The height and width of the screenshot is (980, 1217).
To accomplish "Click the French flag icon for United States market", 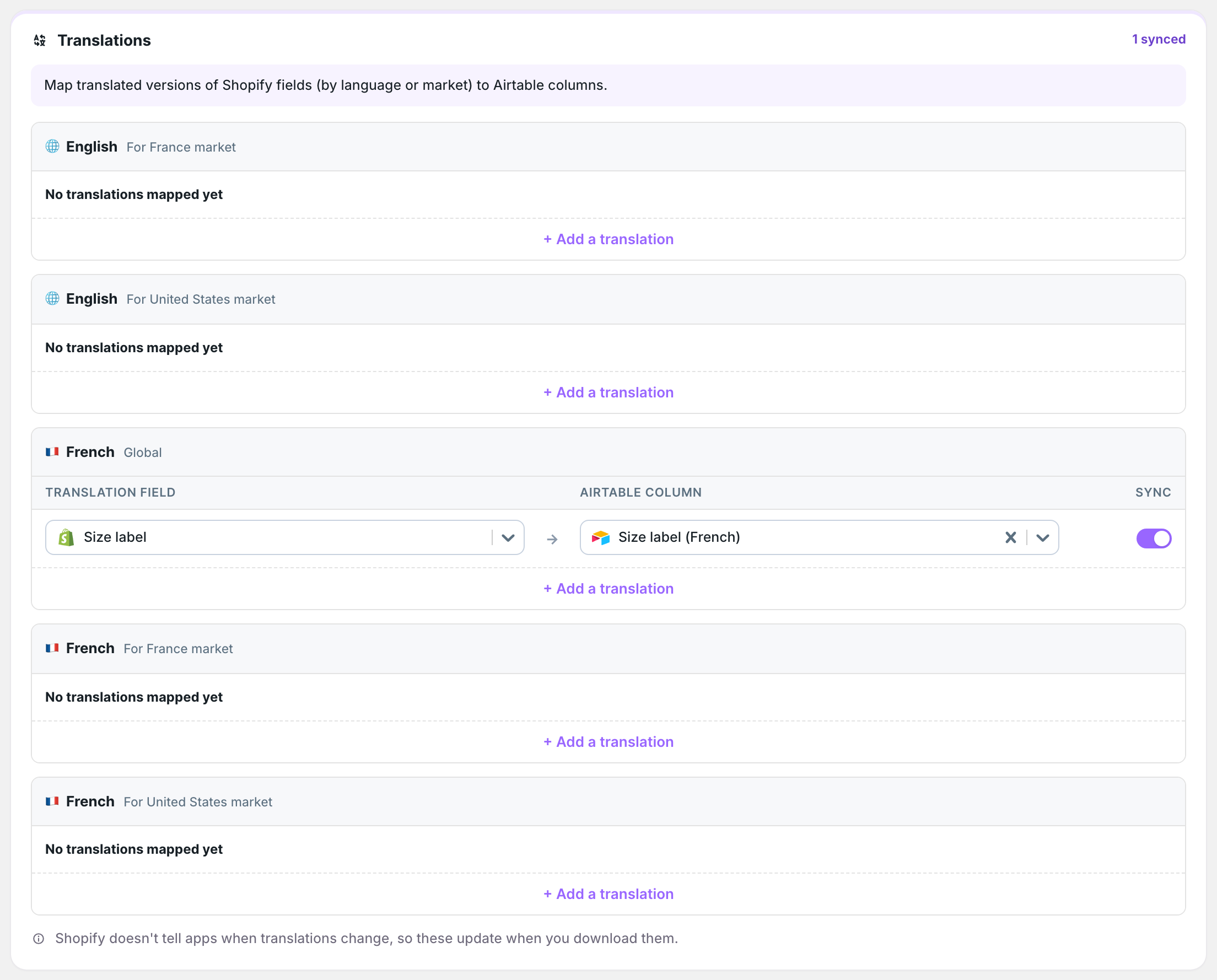I will coord(52,801).
